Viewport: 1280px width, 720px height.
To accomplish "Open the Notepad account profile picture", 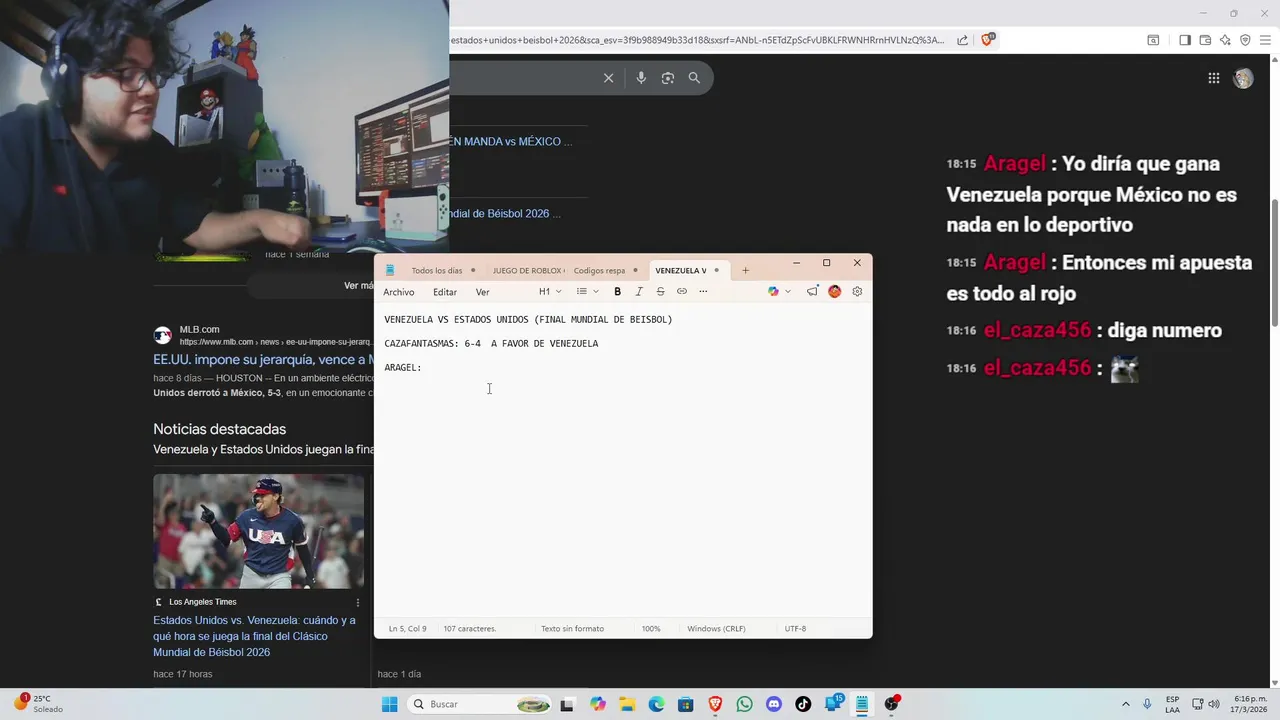I will tap(834, 292).
